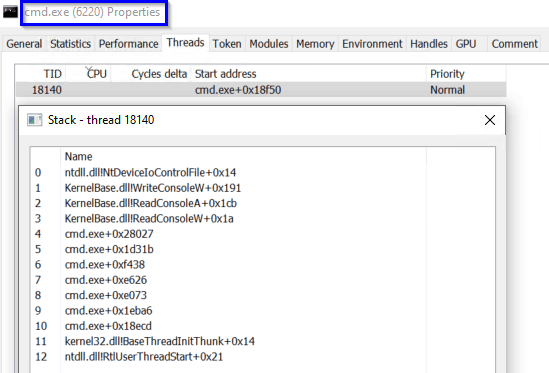Image resolution: width=549 pixels, height=373 pixels.
Task: Click the Stack - thread 18140 title
Action: [101, 120]
